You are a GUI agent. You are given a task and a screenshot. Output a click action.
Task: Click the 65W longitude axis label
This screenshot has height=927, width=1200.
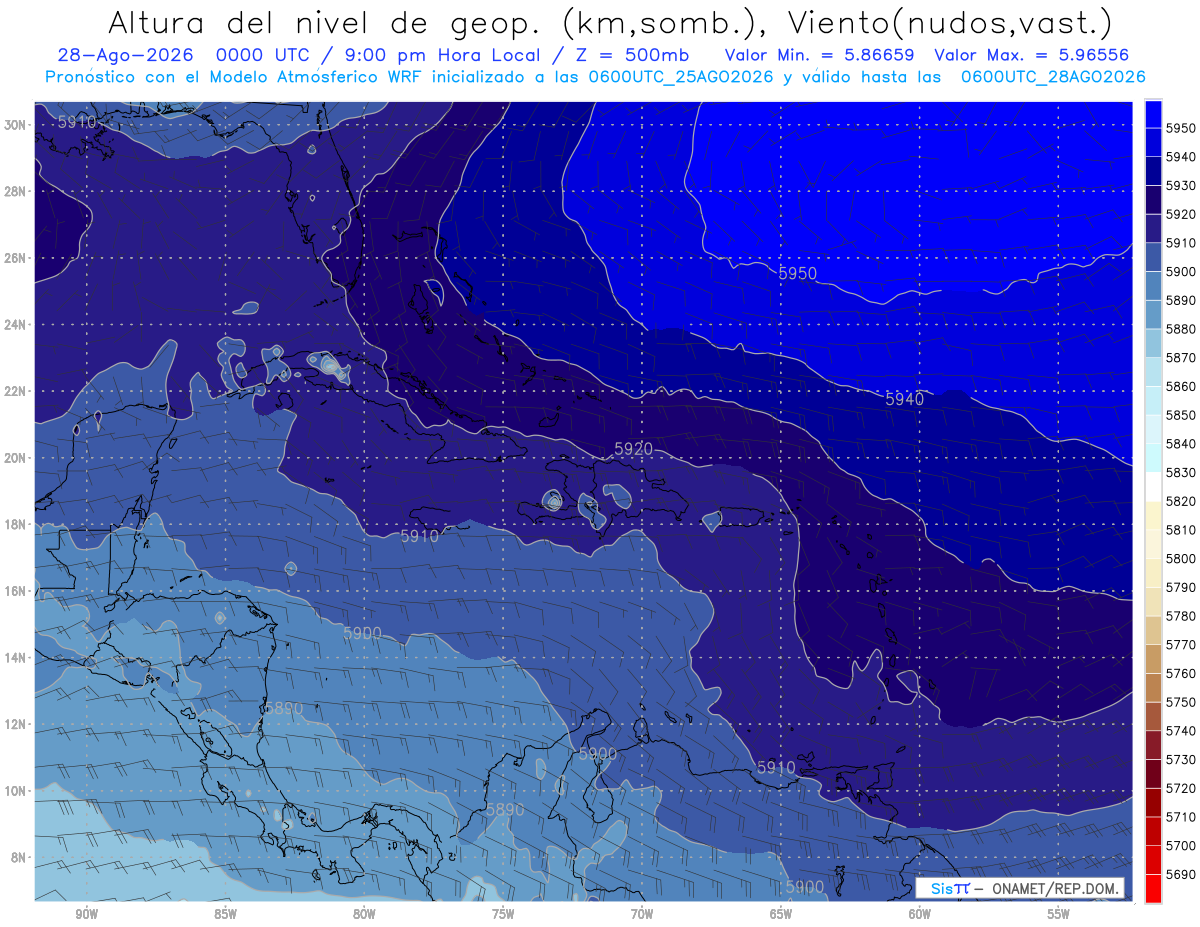click(x=781, y=913)
